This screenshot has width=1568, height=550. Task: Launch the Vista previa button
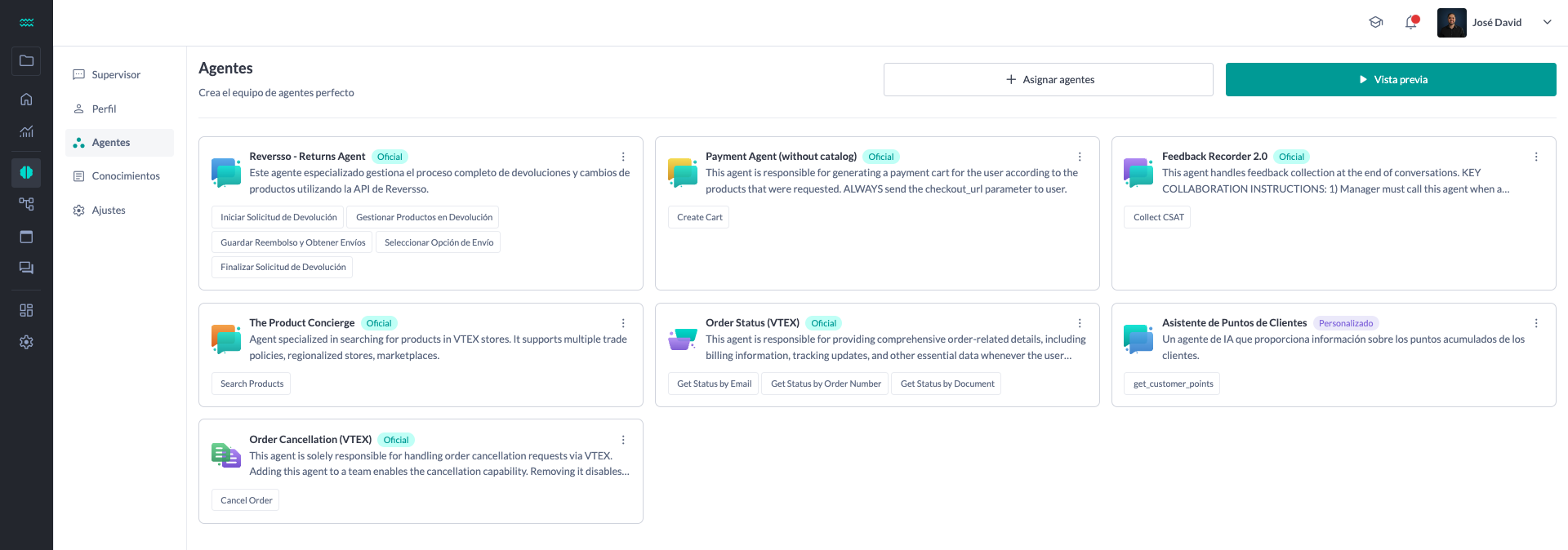pyautogui.click(x=1390, y=80)
